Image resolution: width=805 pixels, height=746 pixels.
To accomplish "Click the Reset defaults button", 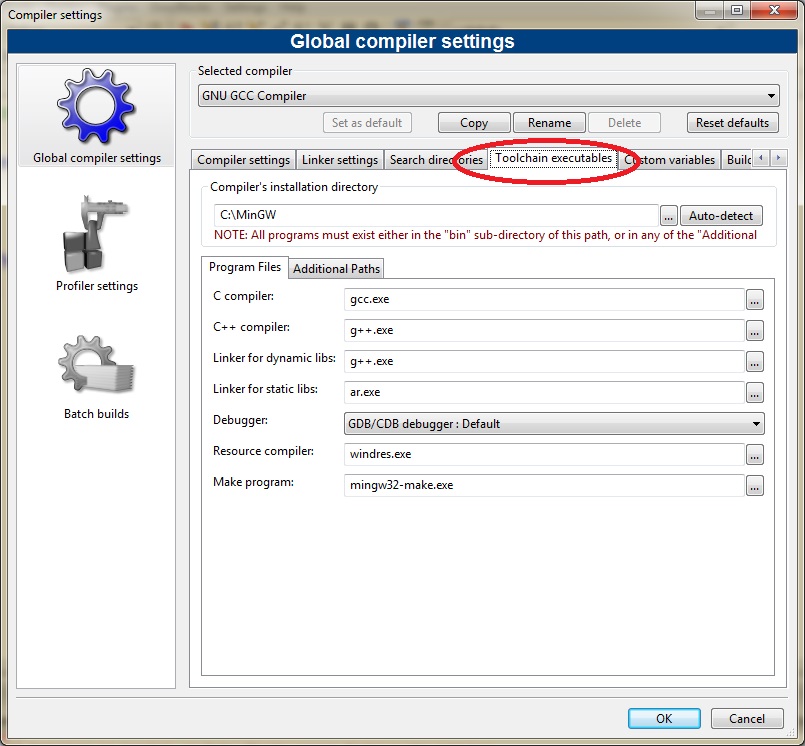I will [x=733, y=123].
